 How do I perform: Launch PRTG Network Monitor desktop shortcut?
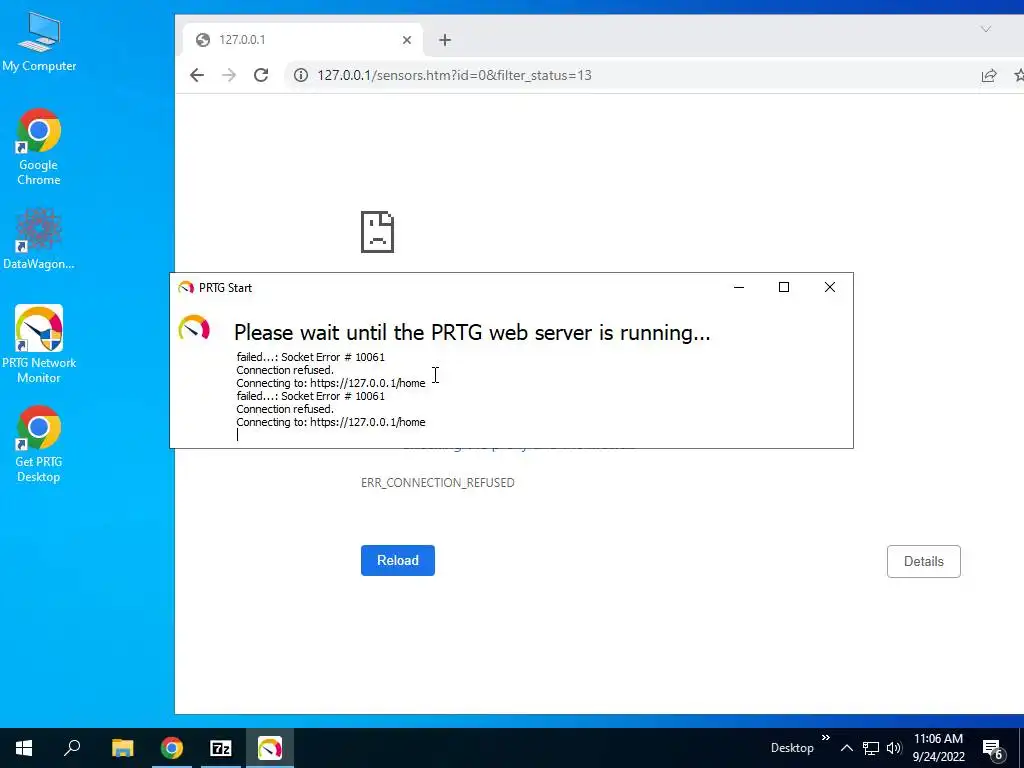click(39, 344)
